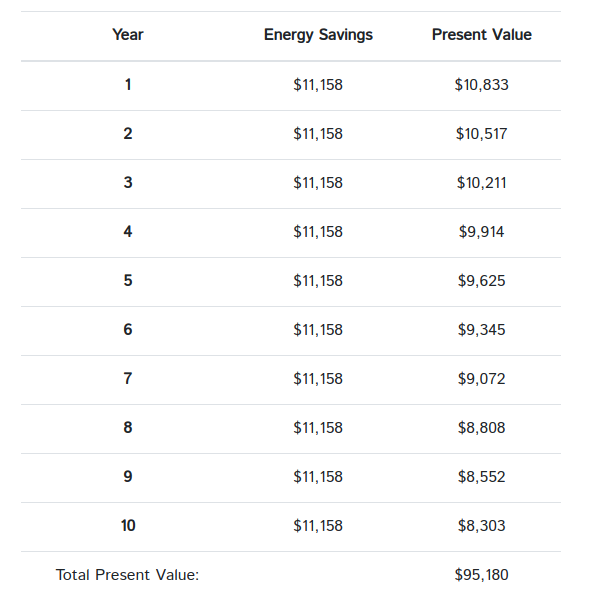This screenshot has height=605, width=607.
Task: Click the Year 3 row number
Action: (x=128, y=182)
